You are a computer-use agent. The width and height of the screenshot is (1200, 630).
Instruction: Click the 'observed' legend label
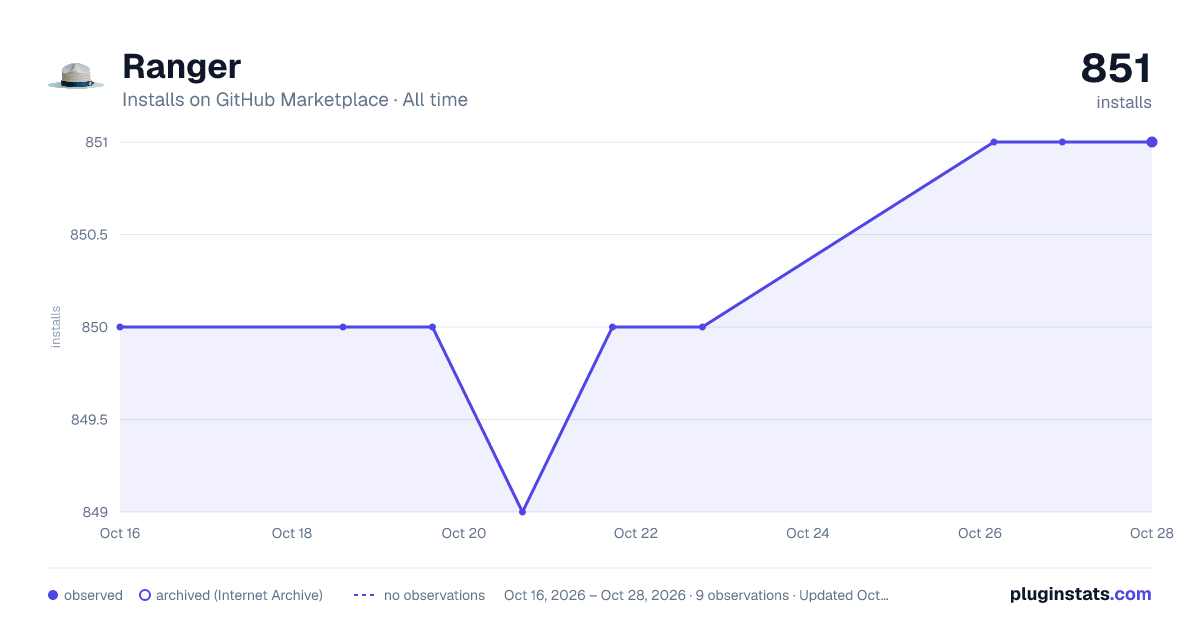pos(93,595)
